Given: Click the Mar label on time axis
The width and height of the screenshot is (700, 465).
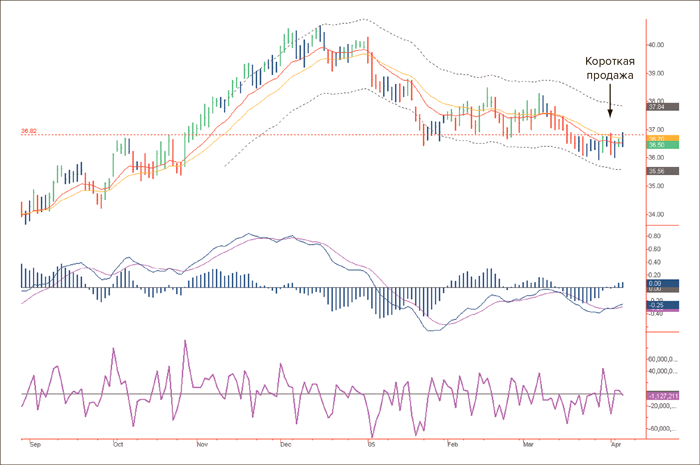Looking at the screenshot, I should tap(528, 442).
